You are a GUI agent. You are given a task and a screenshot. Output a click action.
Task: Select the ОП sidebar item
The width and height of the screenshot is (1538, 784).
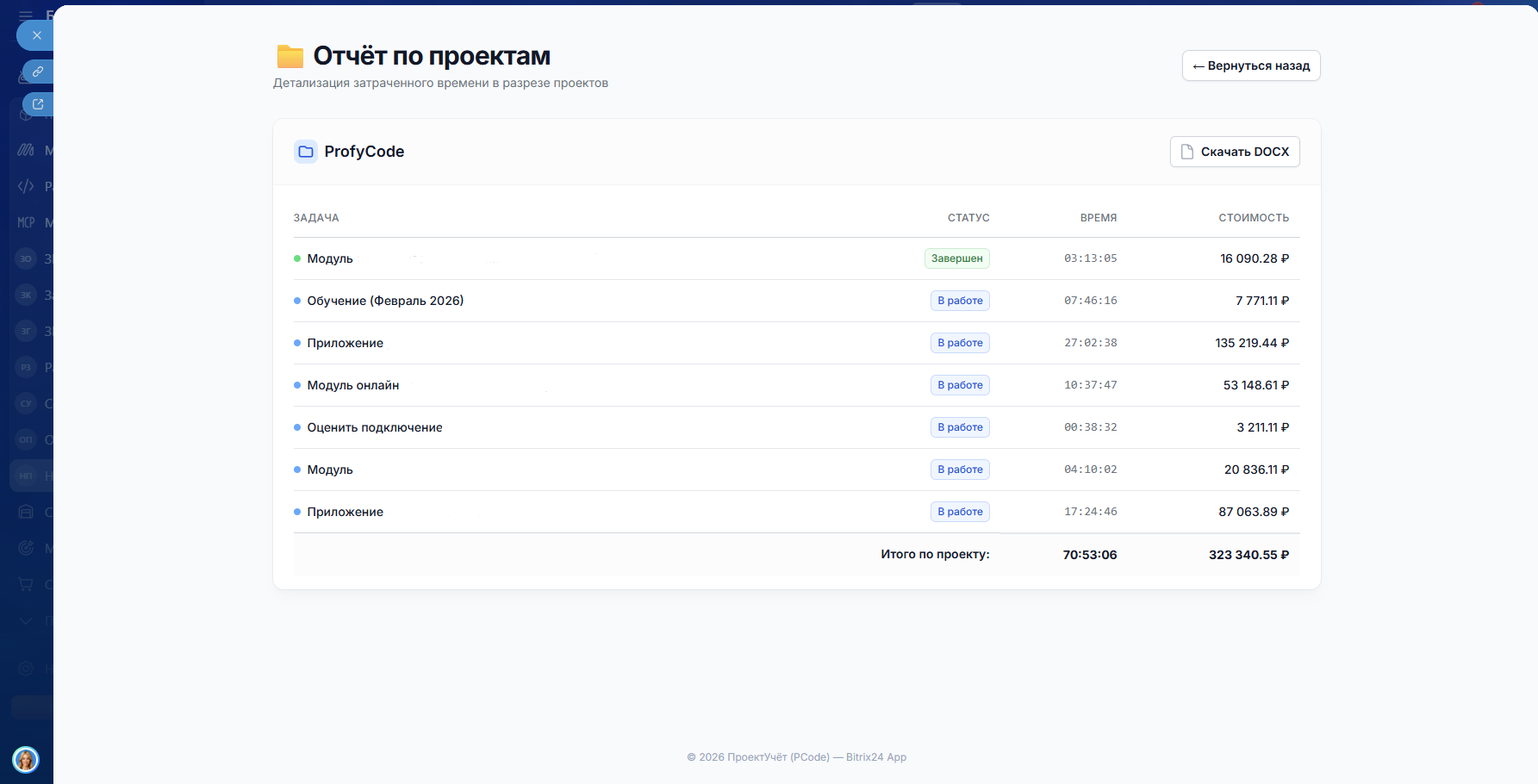(x=26, y=439)
